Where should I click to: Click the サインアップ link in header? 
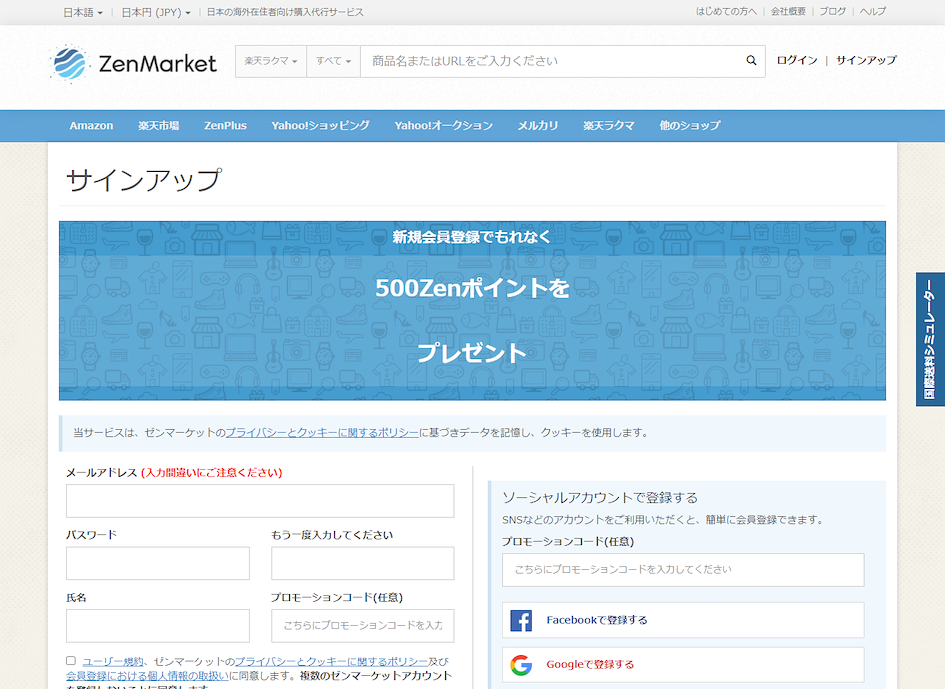point(866,60)
